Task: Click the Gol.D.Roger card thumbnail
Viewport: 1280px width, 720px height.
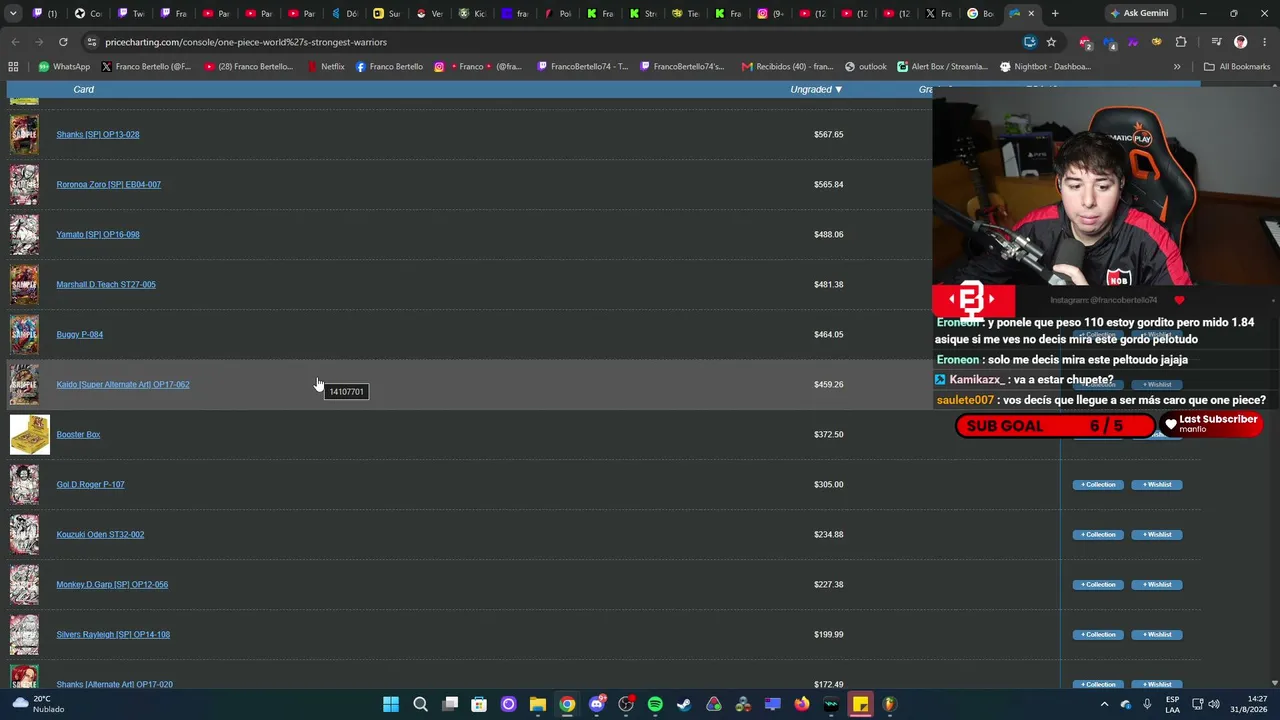Action: [24, 485]
